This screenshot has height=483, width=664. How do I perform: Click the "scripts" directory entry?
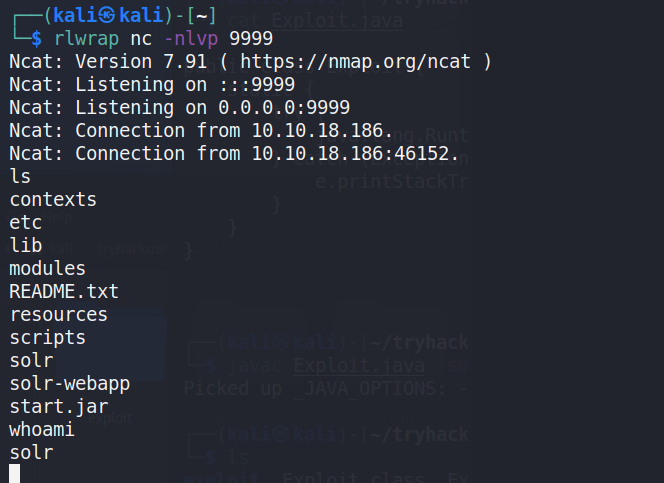pyautogui.click(x=48, y=337)
